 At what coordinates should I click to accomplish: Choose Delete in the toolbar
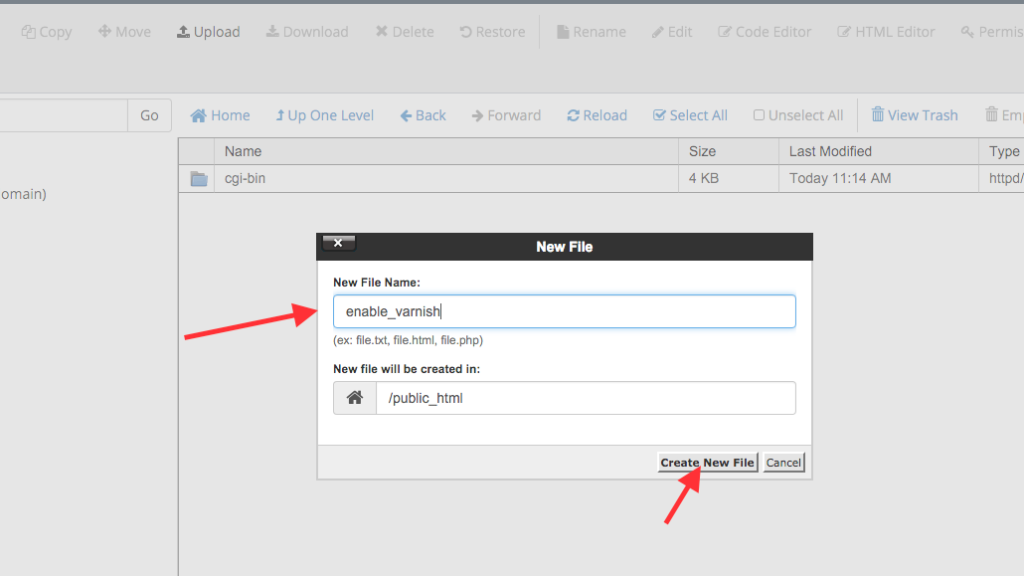tap(404, 32)
